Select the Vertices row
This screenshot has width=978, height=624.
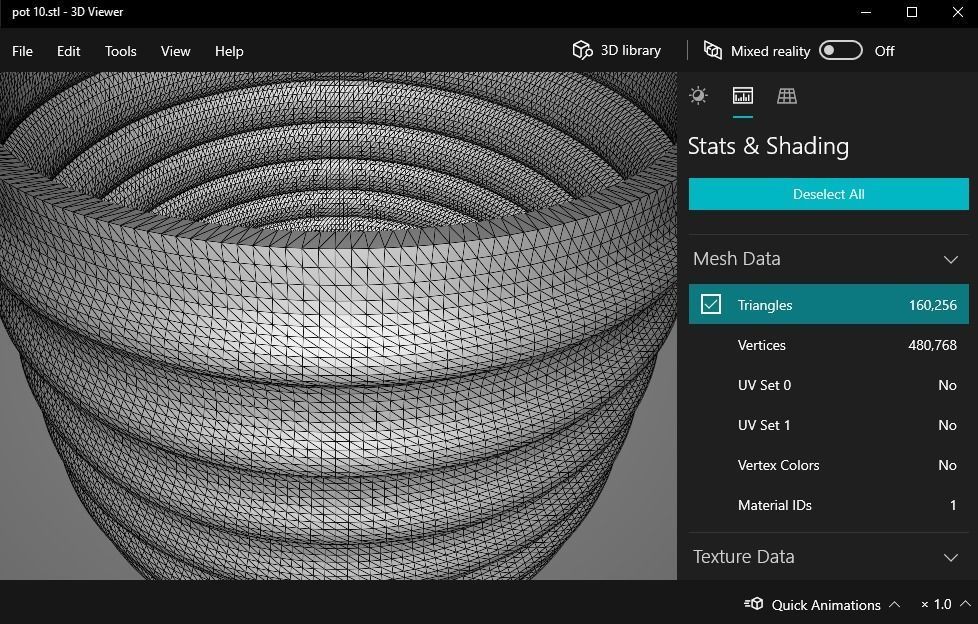coord(828,345)
